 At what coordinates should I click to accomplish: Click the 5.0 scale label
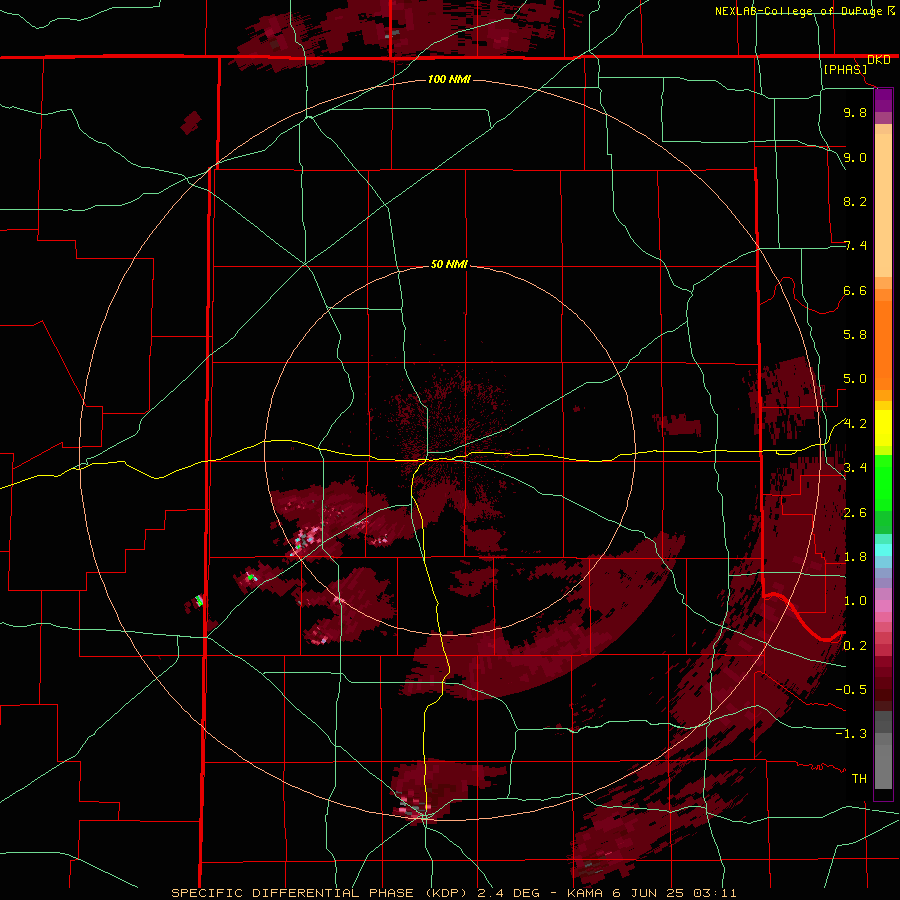pos(855,379)
